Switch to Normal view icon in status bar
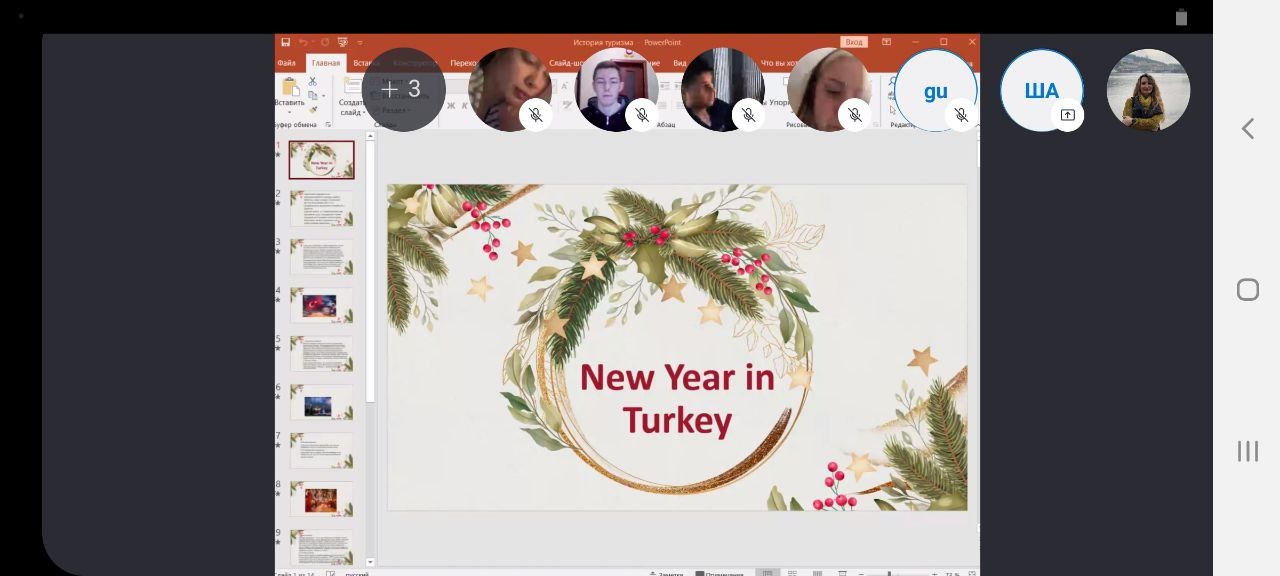The width and height of the screenshot is (1280, 576). [x=767, y=573]
